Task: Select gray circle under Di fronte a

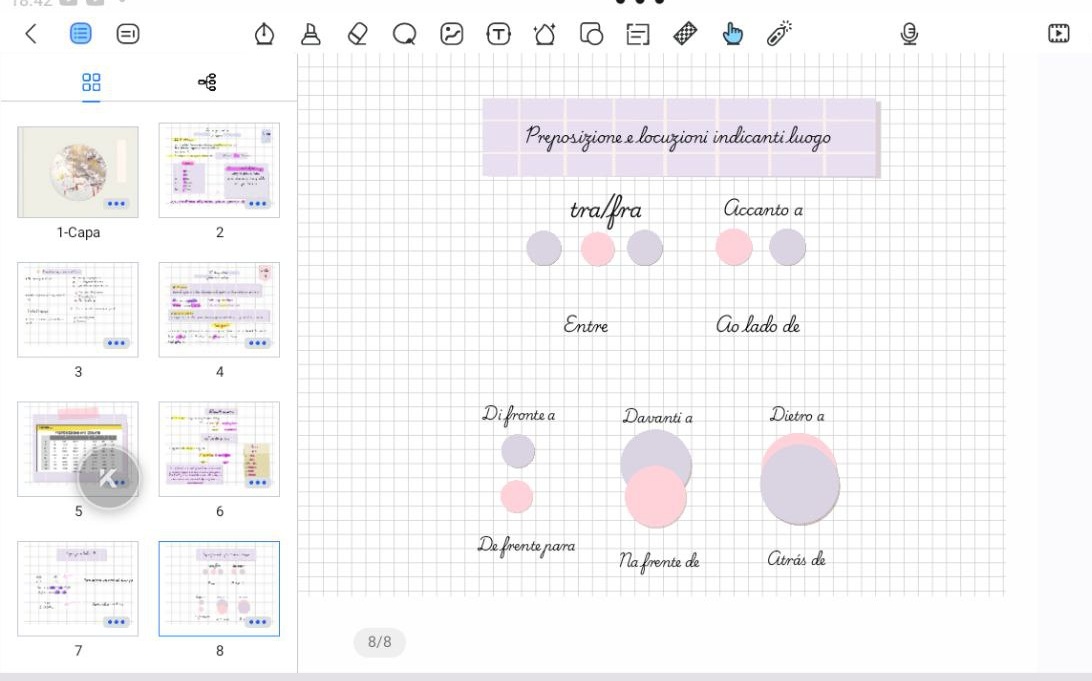Action: tap(518, 451)
